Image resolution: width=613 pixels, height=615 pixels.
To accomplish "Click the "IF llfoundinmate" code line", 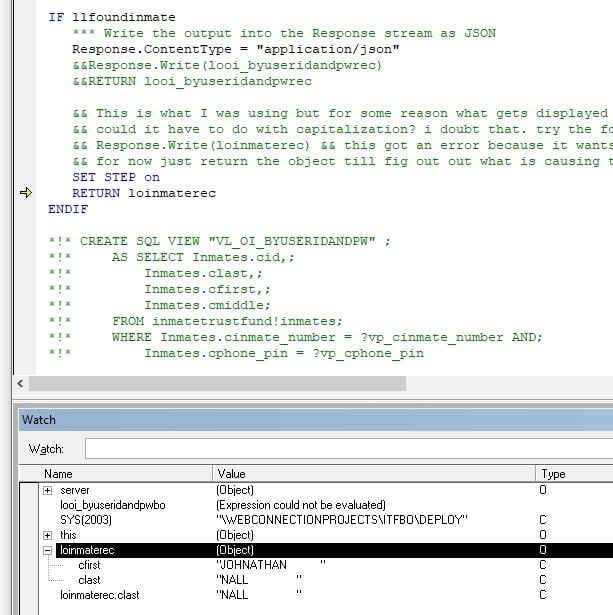I will pyautogui.click(x=112, y=17).
